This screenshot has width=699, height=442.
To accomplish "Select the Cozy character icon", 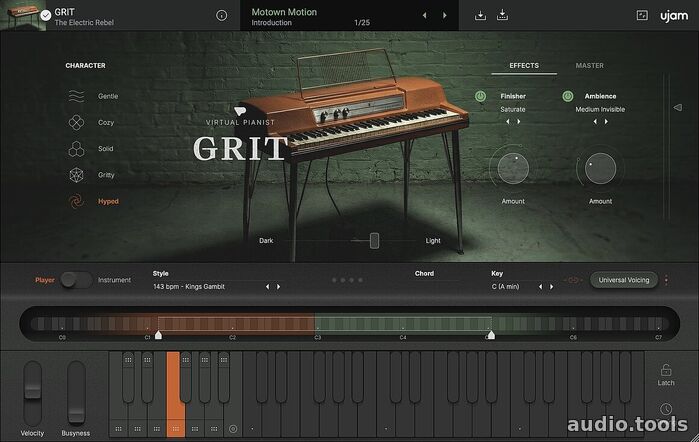I will (x=76, y=123).
